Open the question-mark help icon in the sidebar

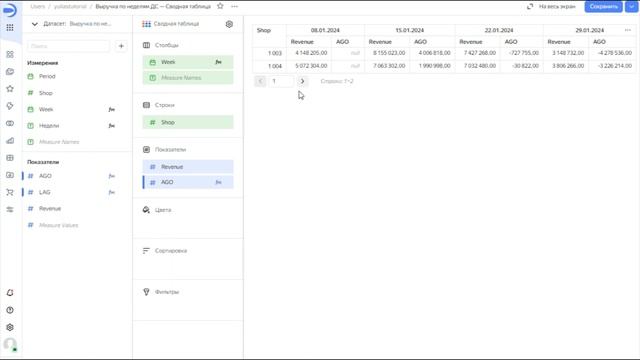[10, 310]
